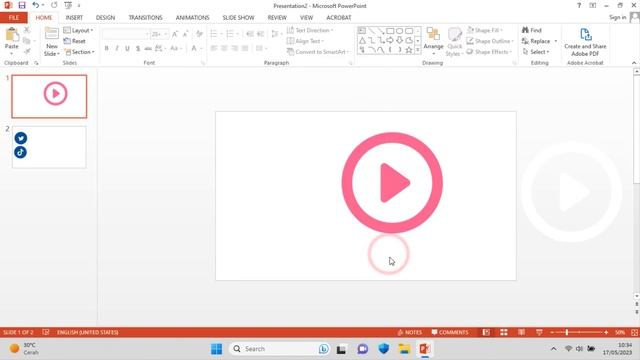The height and width of the screenshot is (360, 640).
Task: Toggle the Notes pane
Action: tap(409, 332)
